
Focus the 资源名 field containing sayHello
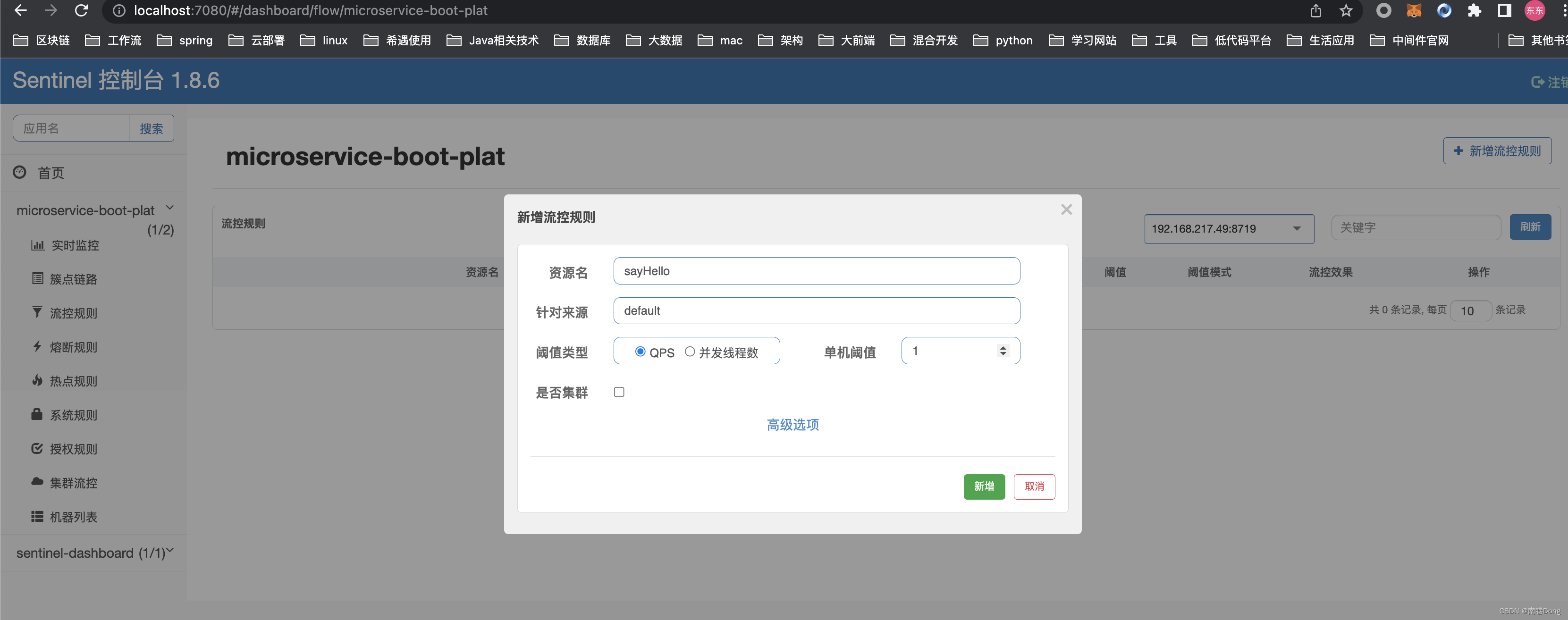pyautogui.click(x=817, y=271)
